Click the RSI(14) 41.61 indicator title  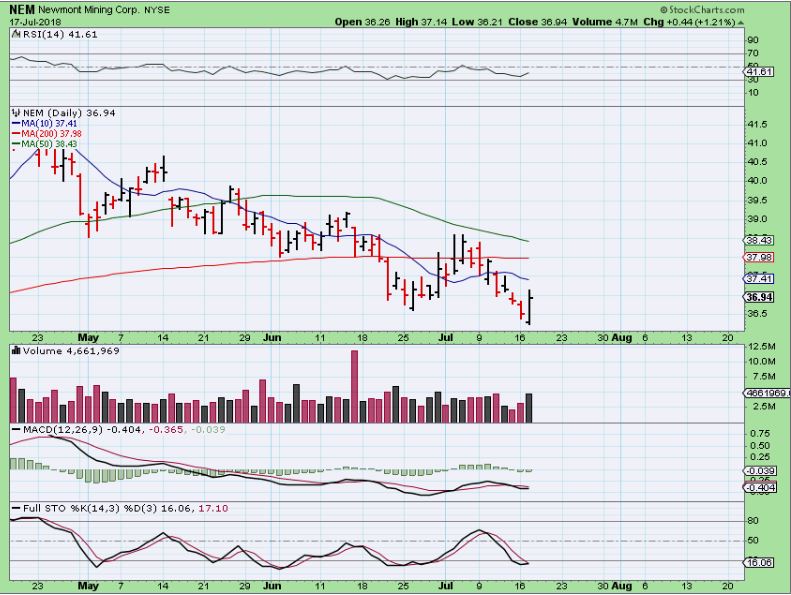pos(60,34)
